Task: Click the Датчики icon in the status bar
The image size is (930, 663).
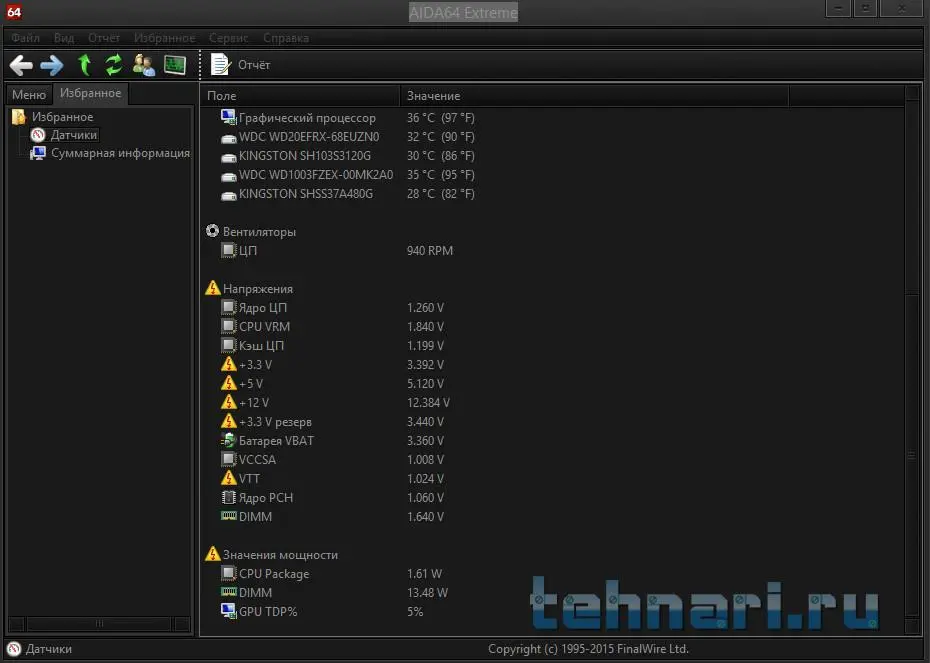Action: tap(14, 649)
